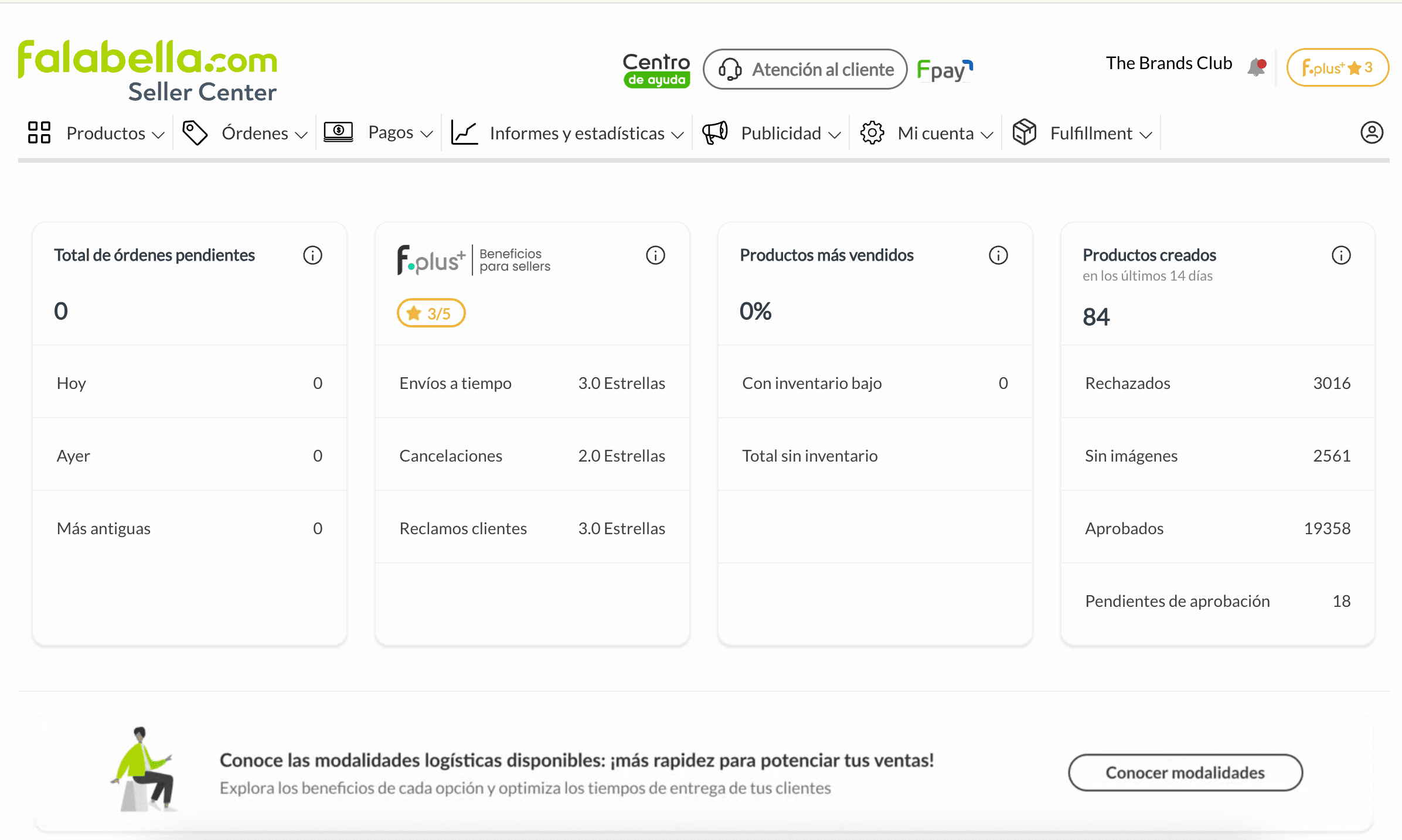Expand the Pagos menu chevron

point(427,134)
